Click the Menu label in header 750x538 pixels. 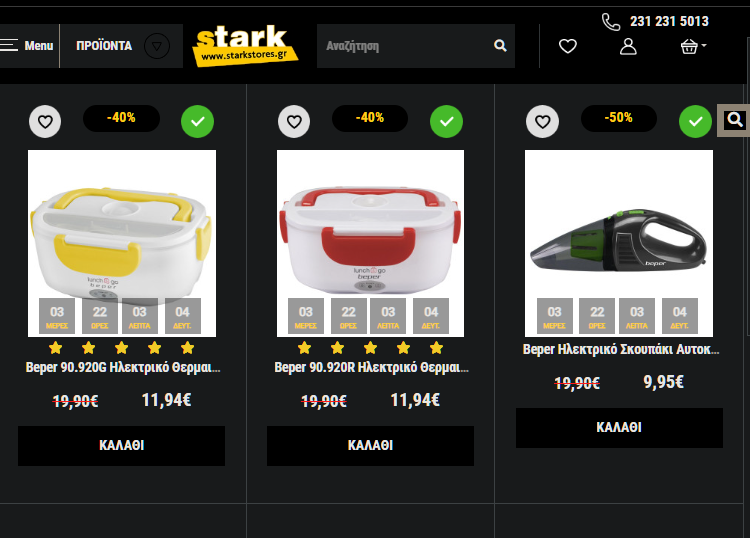pyautogui.click(x=39, y=46)
